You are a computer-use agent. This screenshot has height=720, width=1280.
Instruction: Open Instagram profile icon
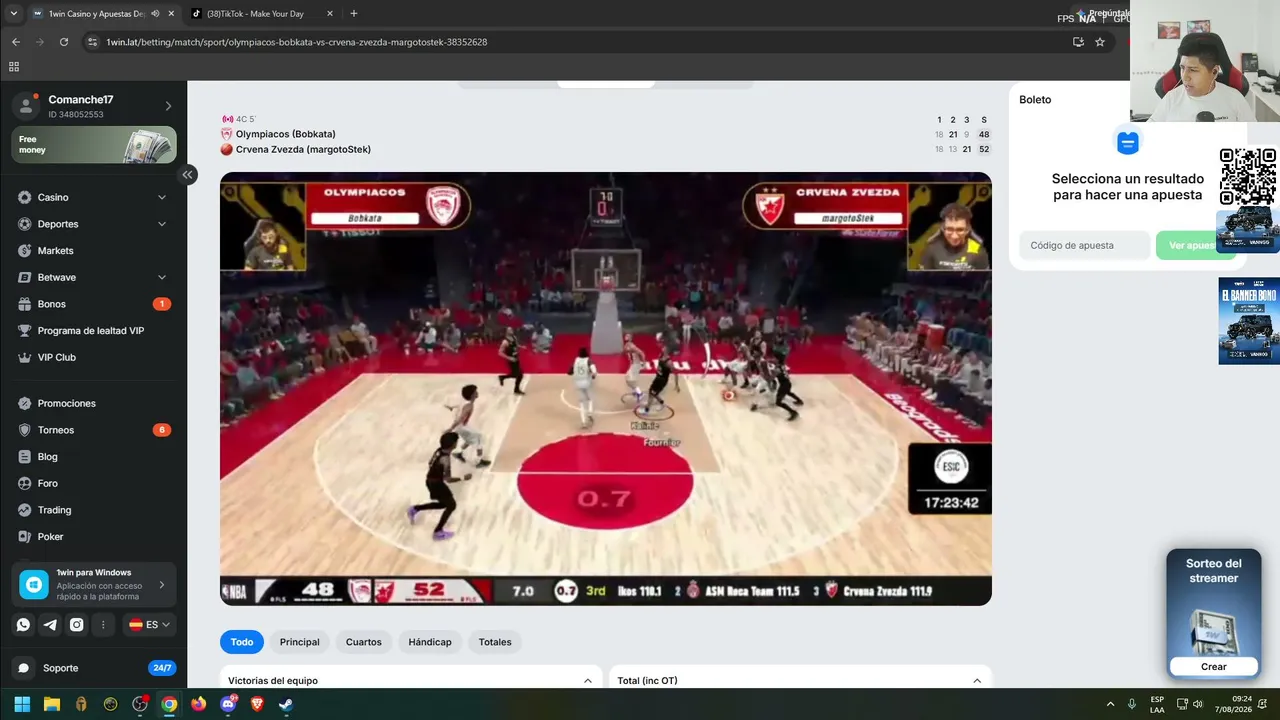tap(76, 625)
